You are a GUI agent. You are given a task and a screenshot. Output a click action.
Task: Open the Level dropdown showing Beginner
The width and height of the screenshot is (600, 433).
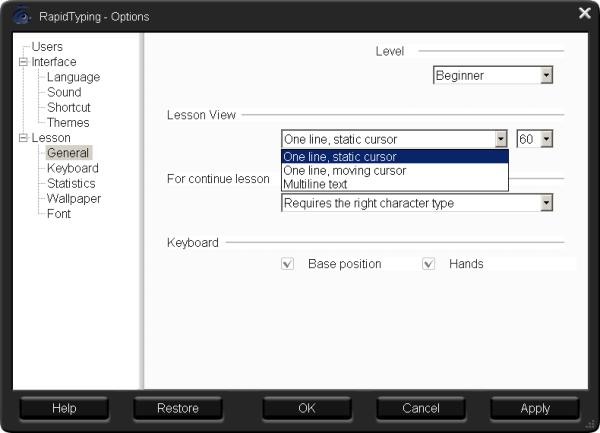click(x=493, y=75)
